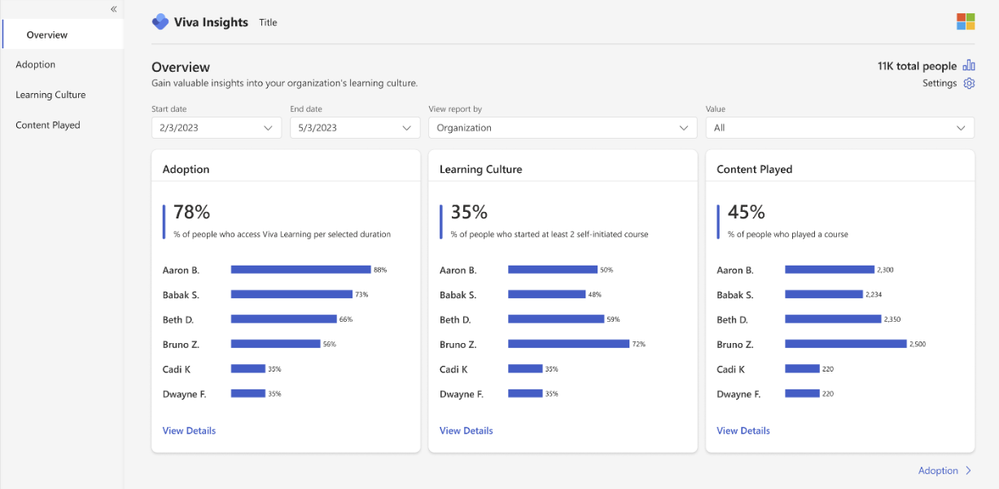This screenshot has width=999, height=489.
Task: Click Cadi K name in Adoption card
Action: [x=176, y=369]
